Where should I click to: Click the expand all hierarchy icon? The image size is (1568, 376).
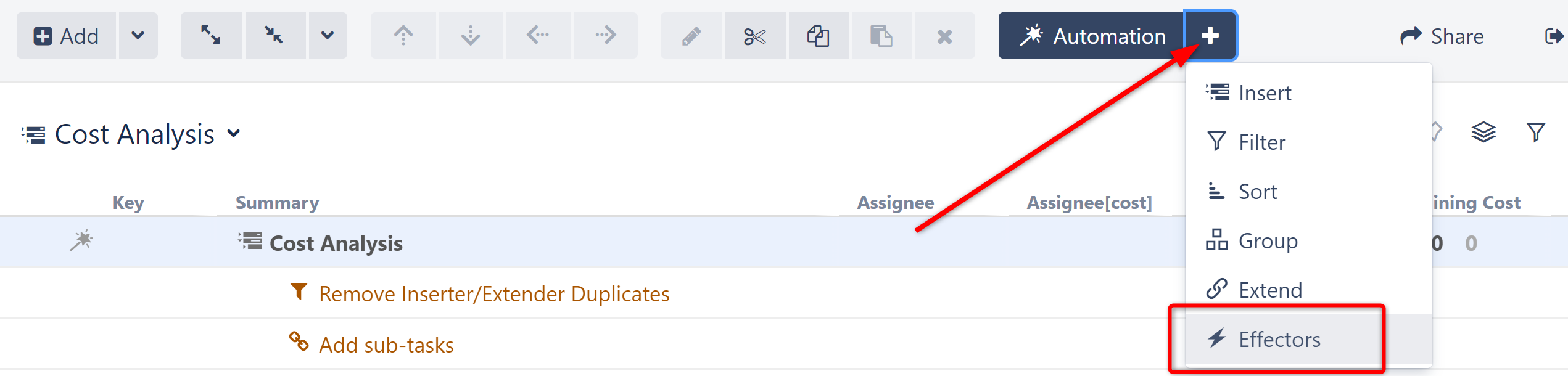pyautogui.click(x=211, y=36)
